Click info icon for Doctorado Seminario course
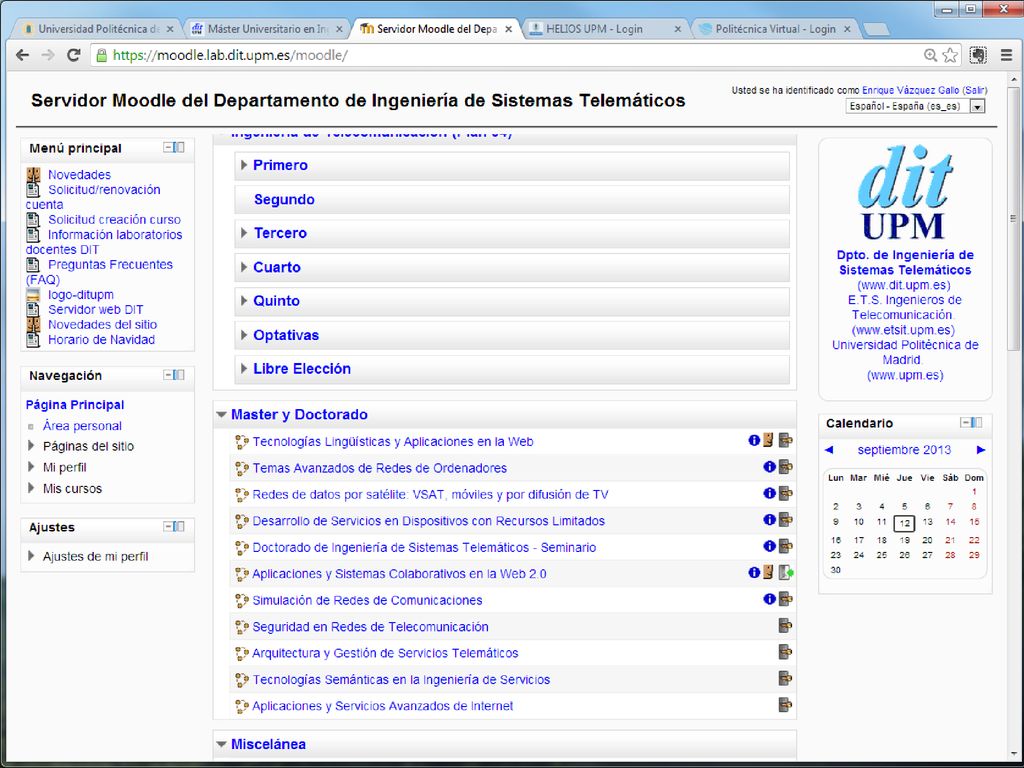The height and width of the screenshot is (768, 1024). pyautogui.click(x=769, y=546)
